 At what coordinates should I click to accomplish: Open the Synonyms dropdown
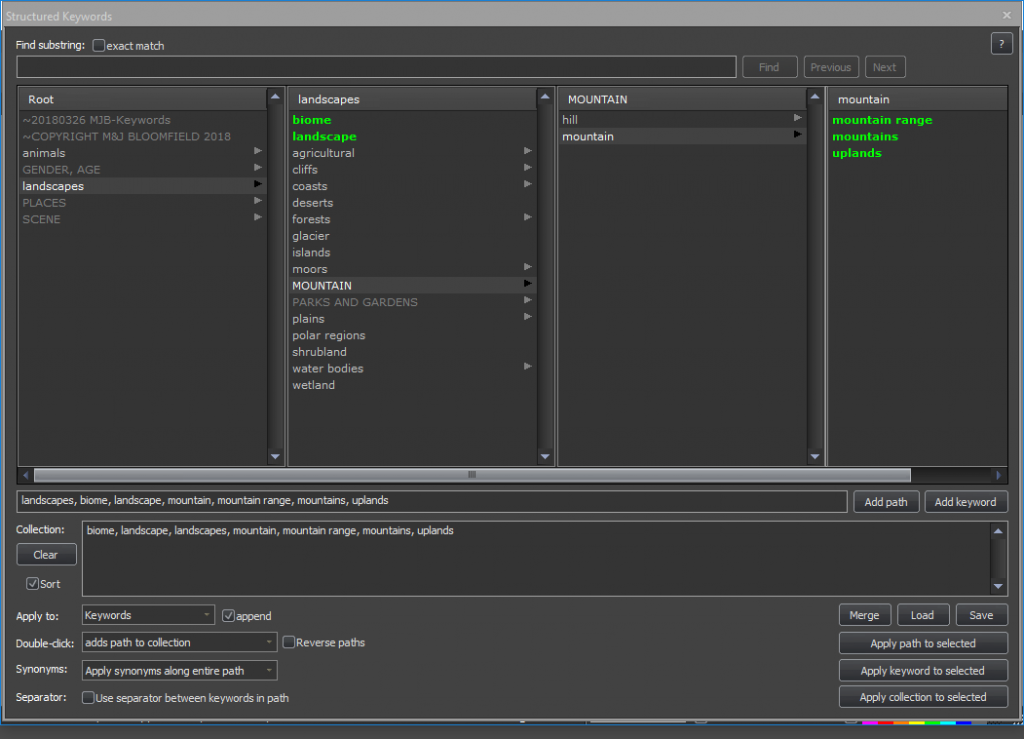click(180, 670)
